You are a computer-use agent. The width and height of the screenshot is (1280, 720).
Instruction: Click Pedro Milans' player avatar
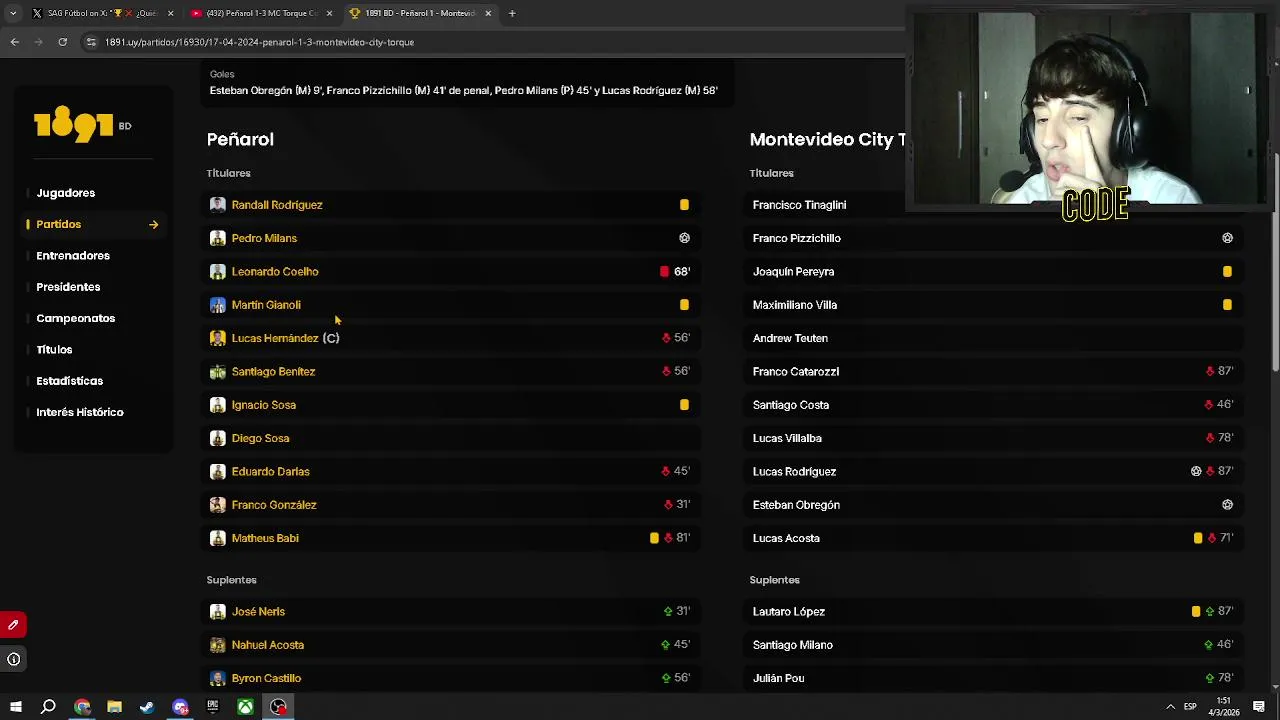217,238
